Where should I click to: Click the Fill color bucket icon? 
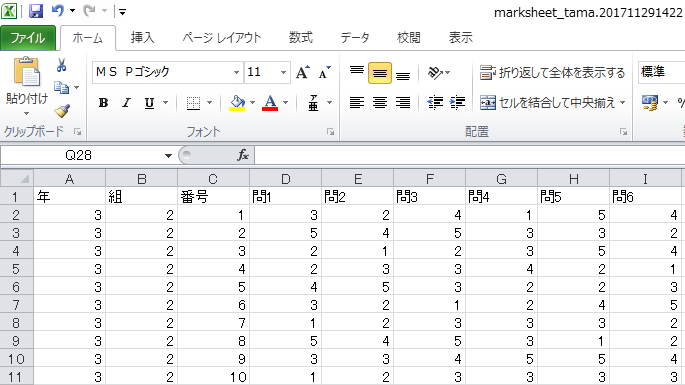click(237, 103)
